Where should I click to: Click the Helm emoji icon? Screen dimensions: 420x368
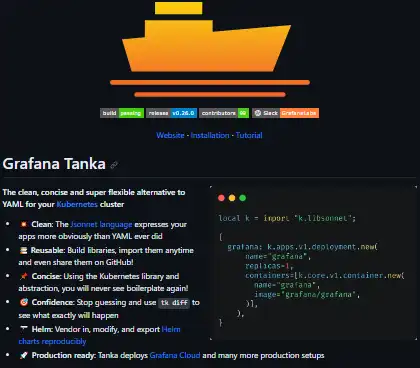click(23, 329)
